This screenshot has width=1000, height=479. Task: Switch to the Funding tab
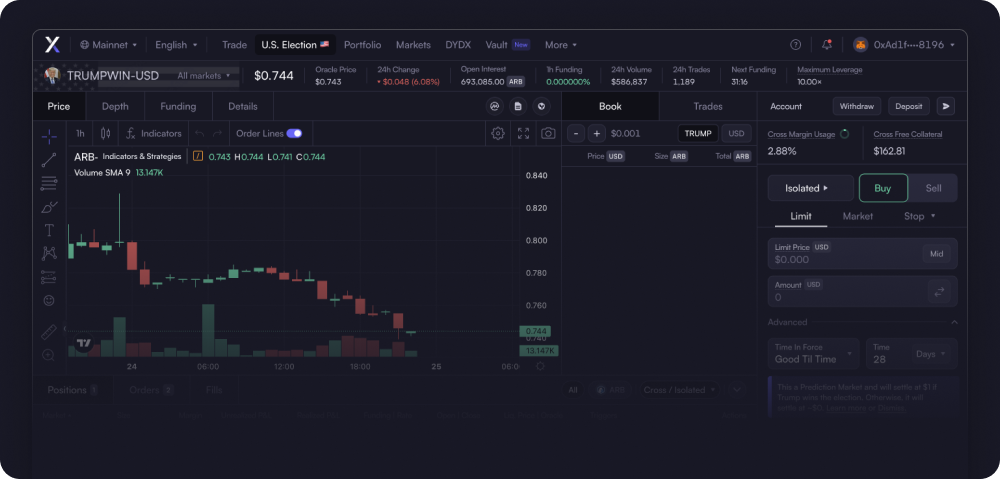178,107
